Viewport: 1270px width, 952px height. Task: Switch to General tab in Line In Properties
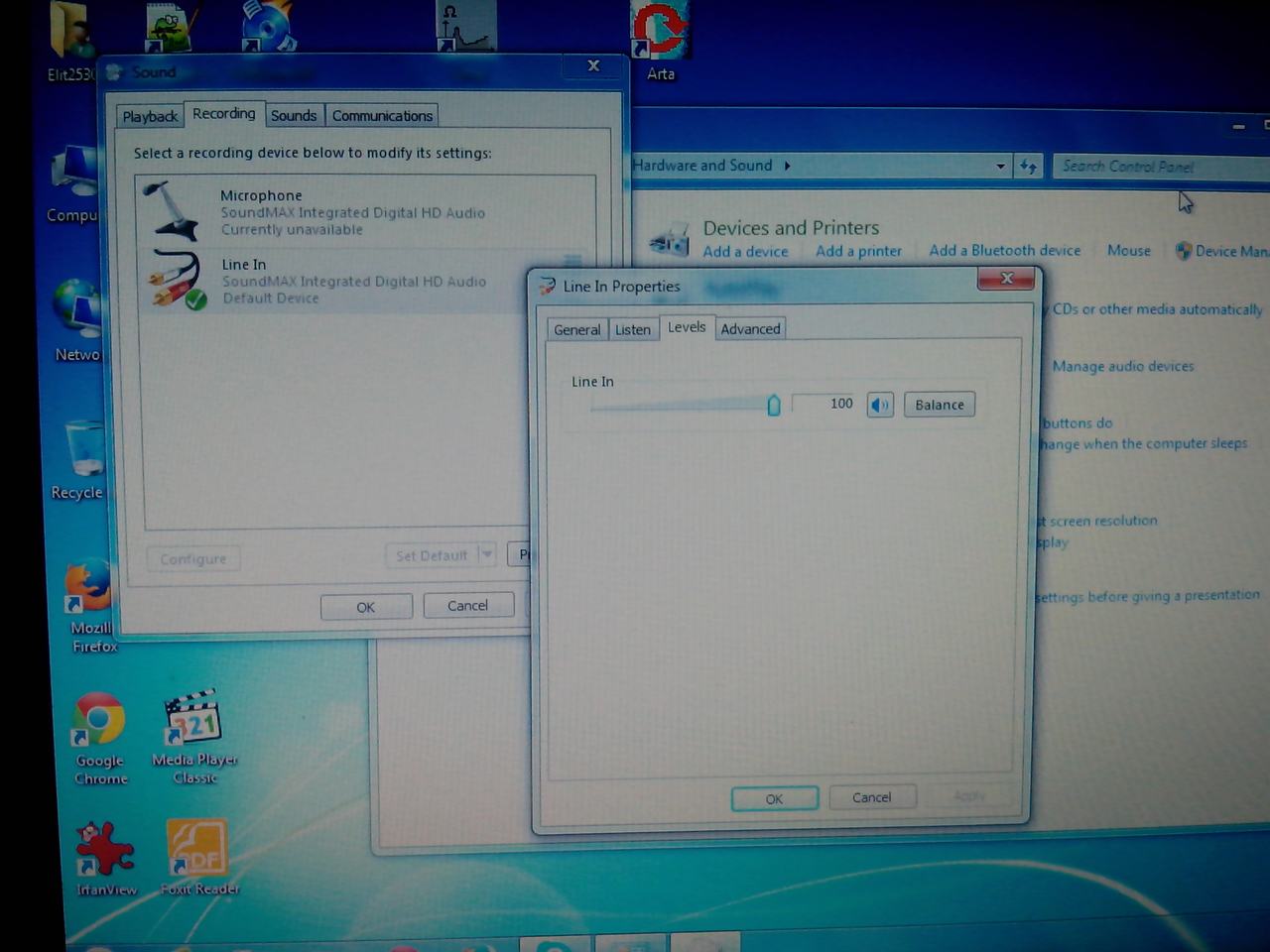[x=576, y=329]
